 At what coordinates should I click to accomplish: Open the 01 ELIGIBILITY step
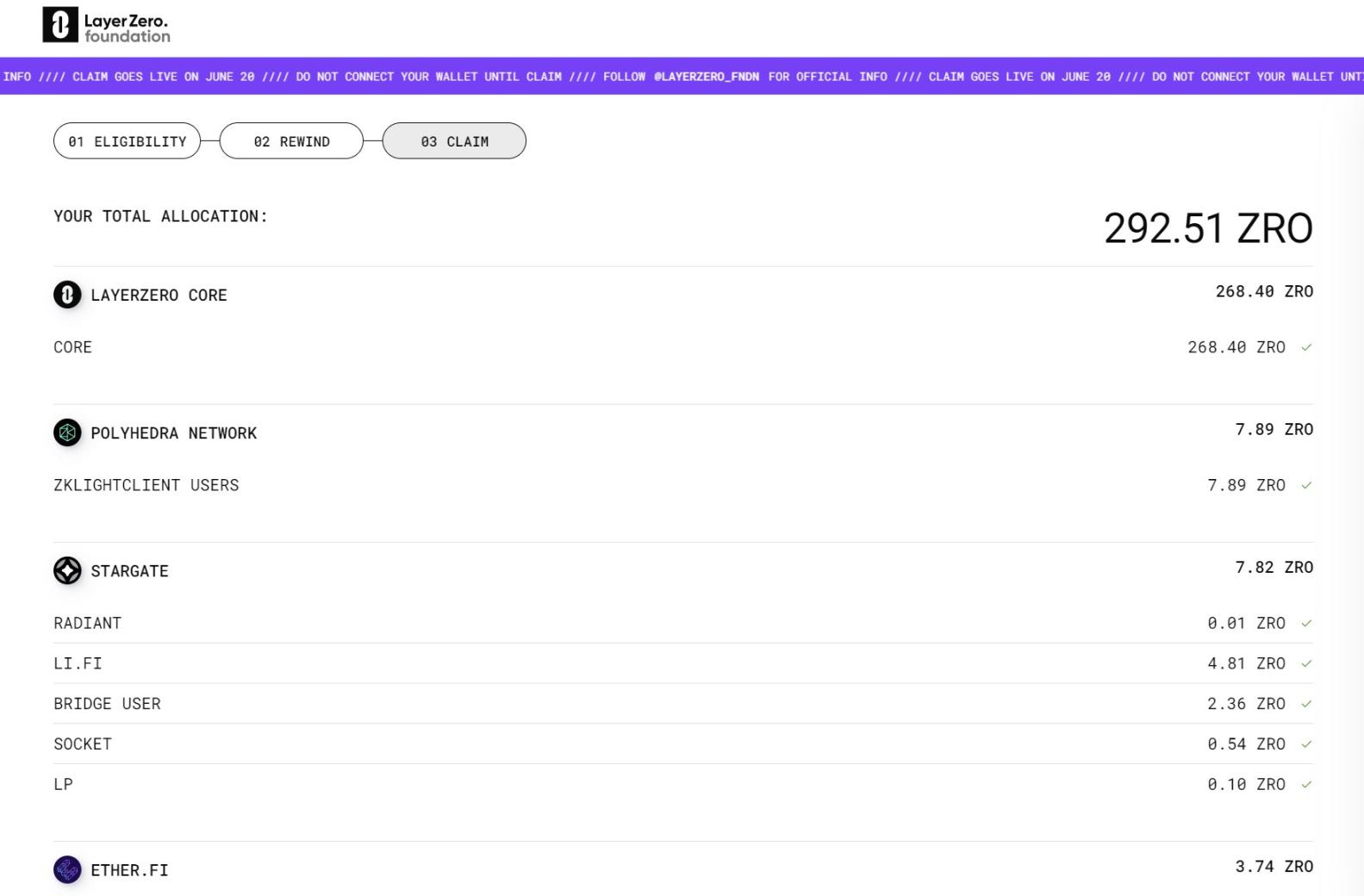pos(127,141)
